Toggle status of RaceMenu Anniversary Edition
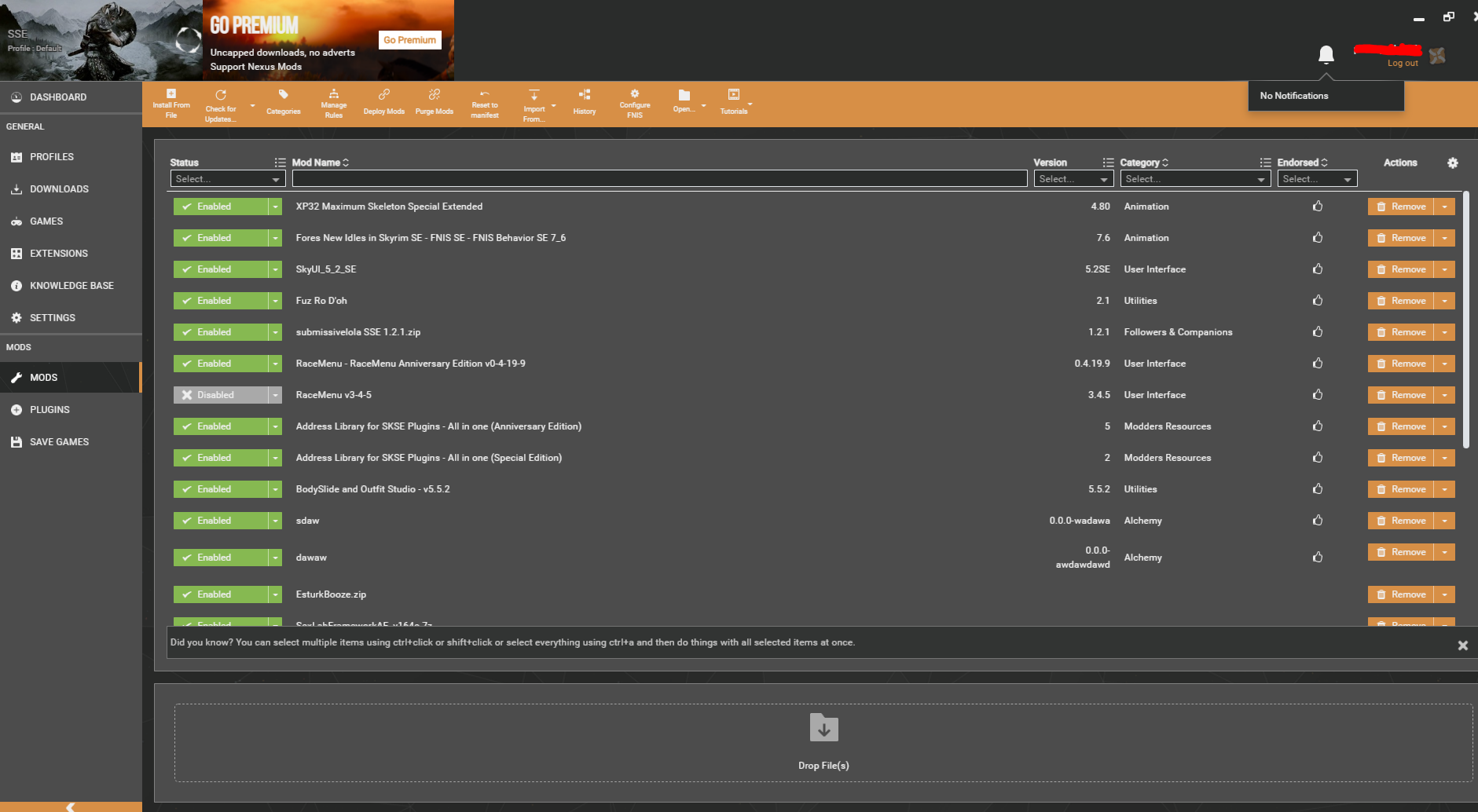The height and width of the screenshot is (812, 1478). click(x=221, y=364)
